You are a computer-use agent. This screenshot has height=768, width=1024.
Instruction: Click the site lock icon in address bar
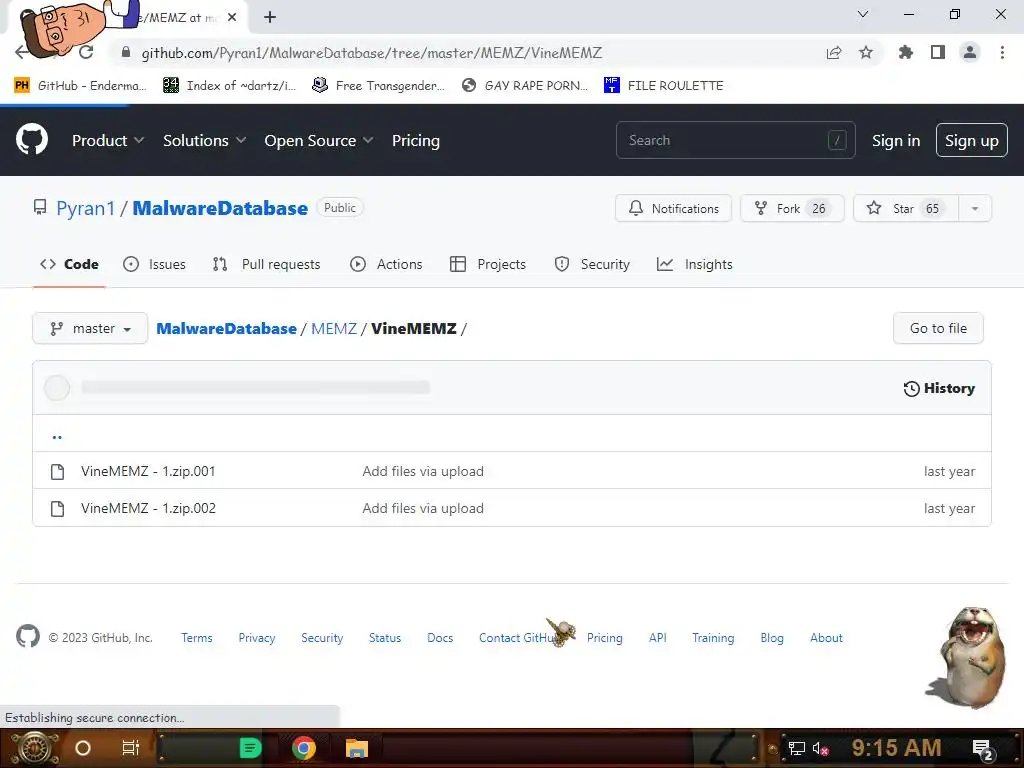tap(126, 53)
